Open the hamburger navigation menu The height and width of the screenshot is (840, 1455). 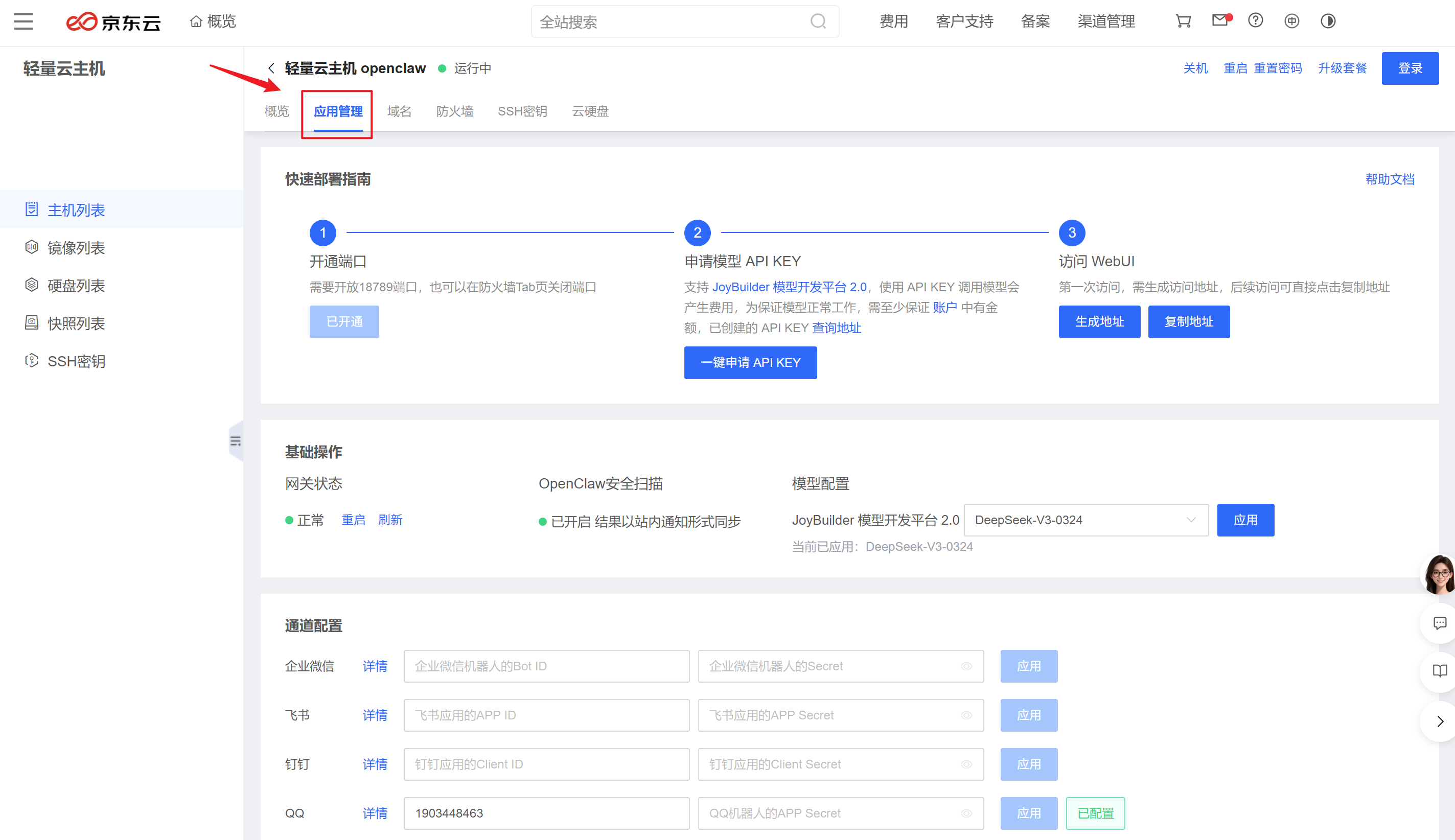coord(24,21)
